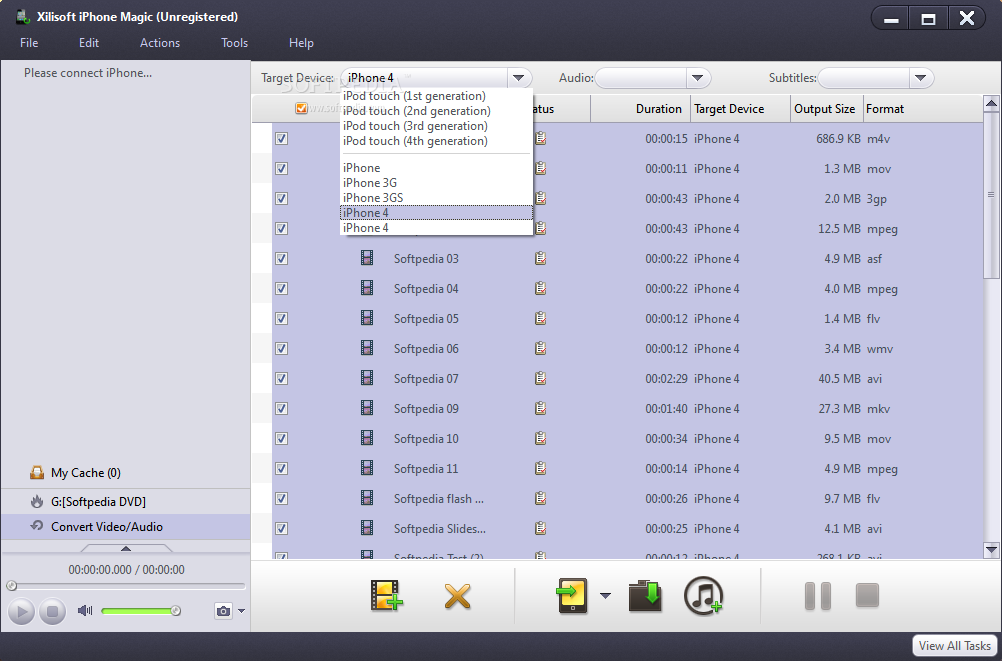Uncheck the Softpedia 06 checkbox
1002x661 pixels.
[281, 348]
